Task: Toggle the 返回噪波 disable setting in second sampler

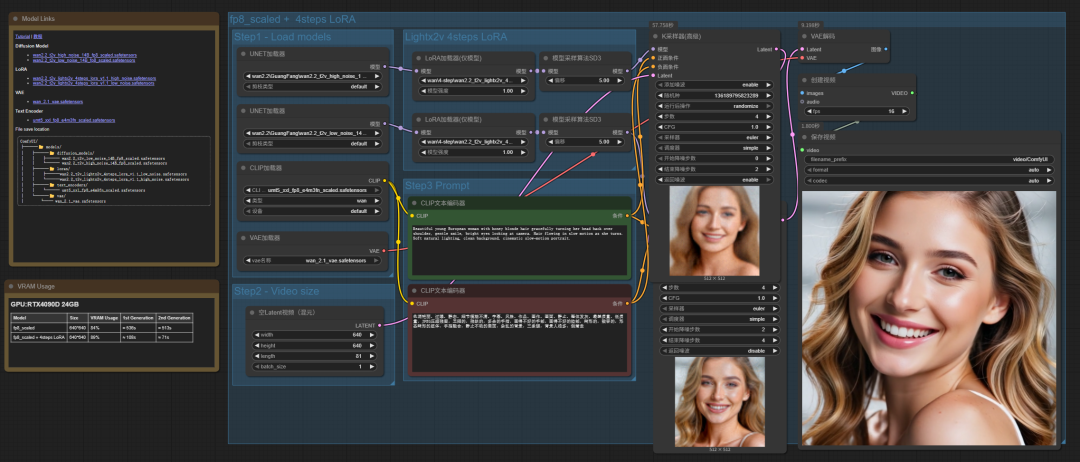Action: (720, 351)
